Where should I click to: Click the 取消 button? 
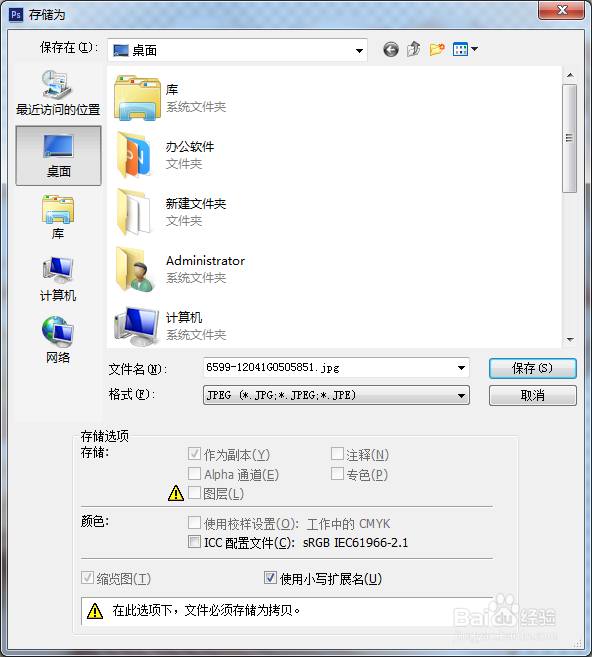coord(533,395)
